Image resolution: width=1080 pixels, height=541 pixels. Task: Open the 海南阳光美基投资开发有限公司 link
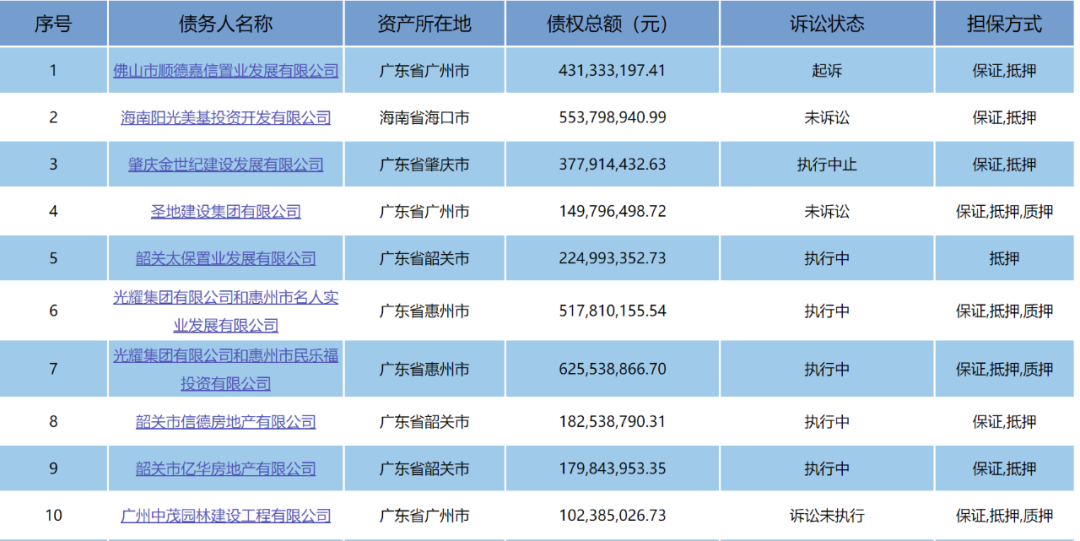click(225, 118)
